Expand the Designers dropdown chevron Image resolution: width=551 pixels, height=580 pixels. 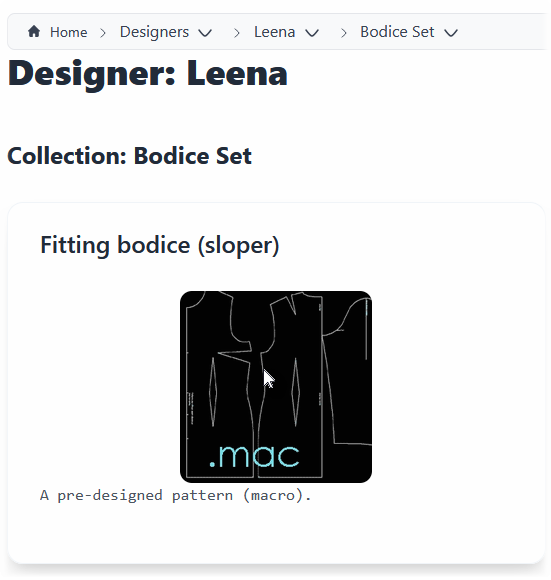point(205,33)
